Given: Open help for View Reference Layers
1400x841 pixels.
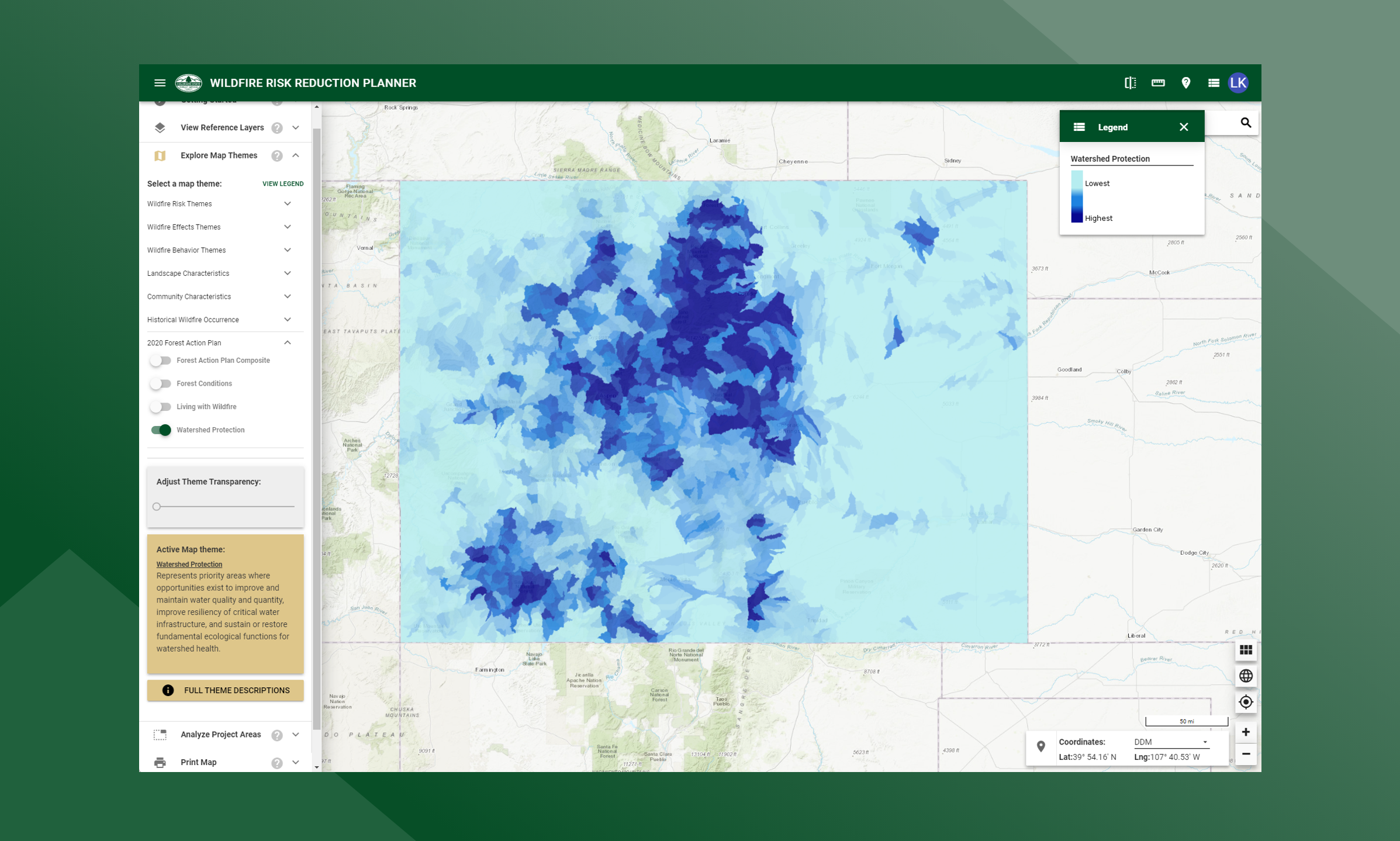Looking at the screenshot, I should [x=277, y=128].
